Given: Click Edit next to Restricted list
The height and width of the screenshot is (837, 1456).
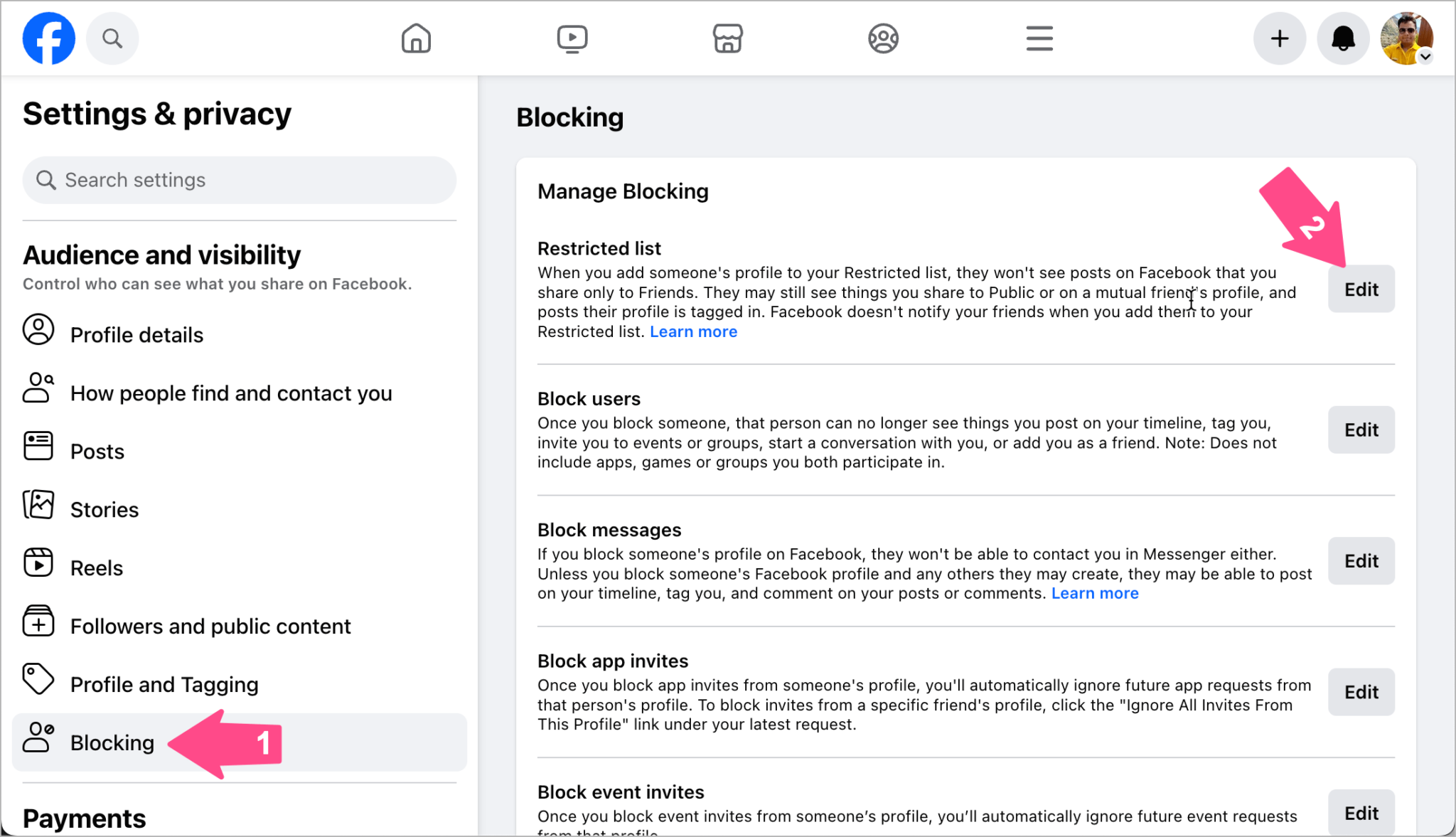Looking at the screenshot, I should coord(1360,289).
